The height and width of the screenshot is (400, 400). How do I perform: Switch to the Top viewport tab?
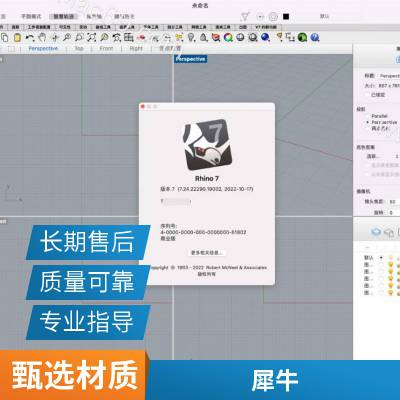(x=79, y=48)
